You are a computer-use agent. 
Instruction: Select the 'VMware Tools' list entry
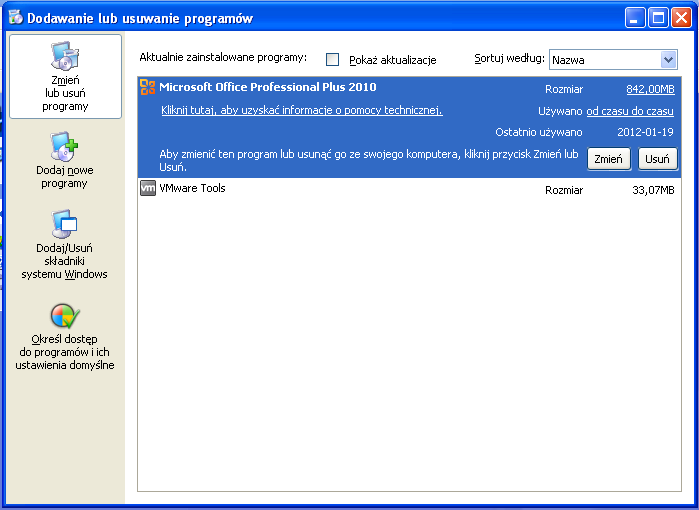point(409,189)
